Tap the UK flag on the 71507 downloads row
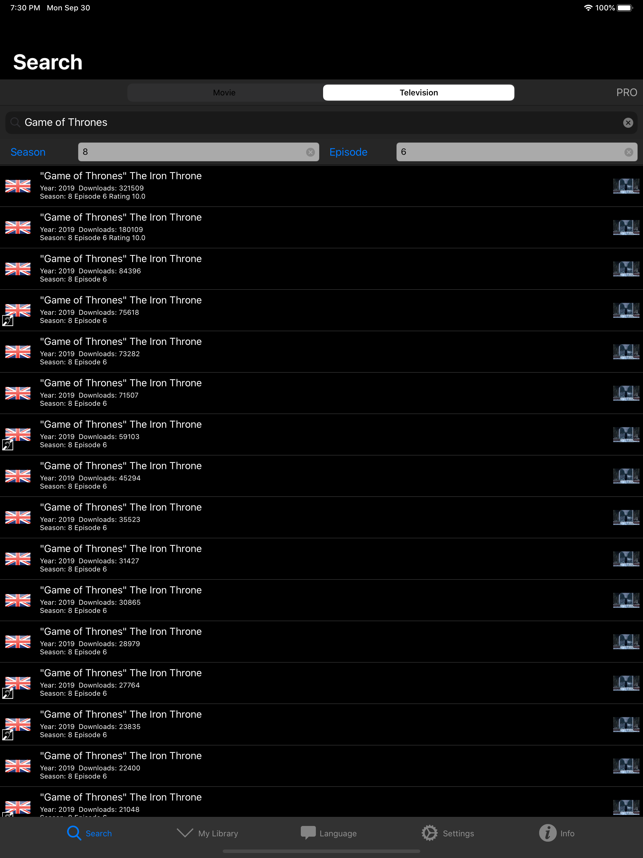 tap(18, 393)
